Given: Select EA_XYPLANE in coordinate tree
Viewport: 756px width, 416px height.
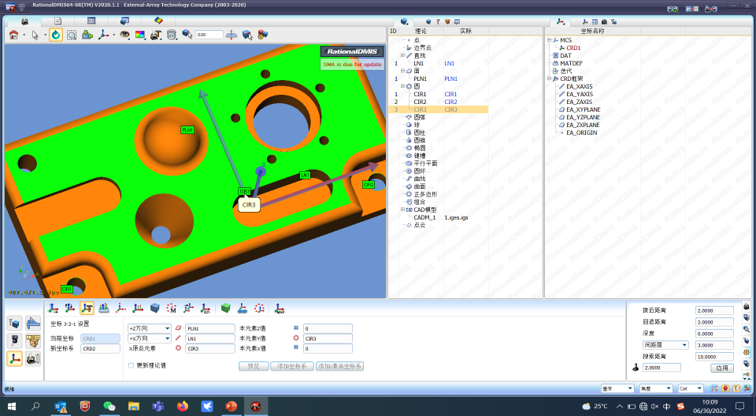Looking at the screenshot, I should coord(583,110).
